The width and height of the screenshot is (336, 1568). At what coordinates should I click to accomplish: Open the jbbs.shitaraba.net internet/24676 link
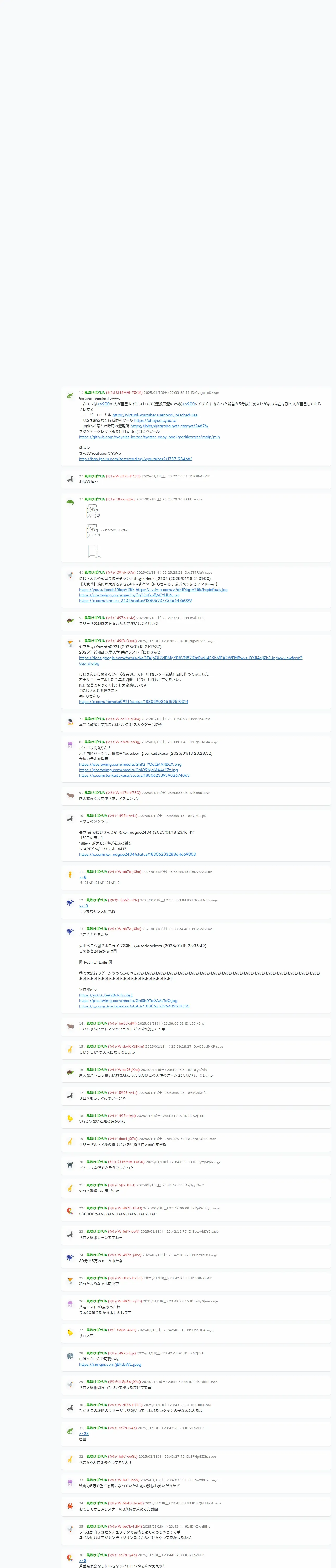(x=170, y=426)
